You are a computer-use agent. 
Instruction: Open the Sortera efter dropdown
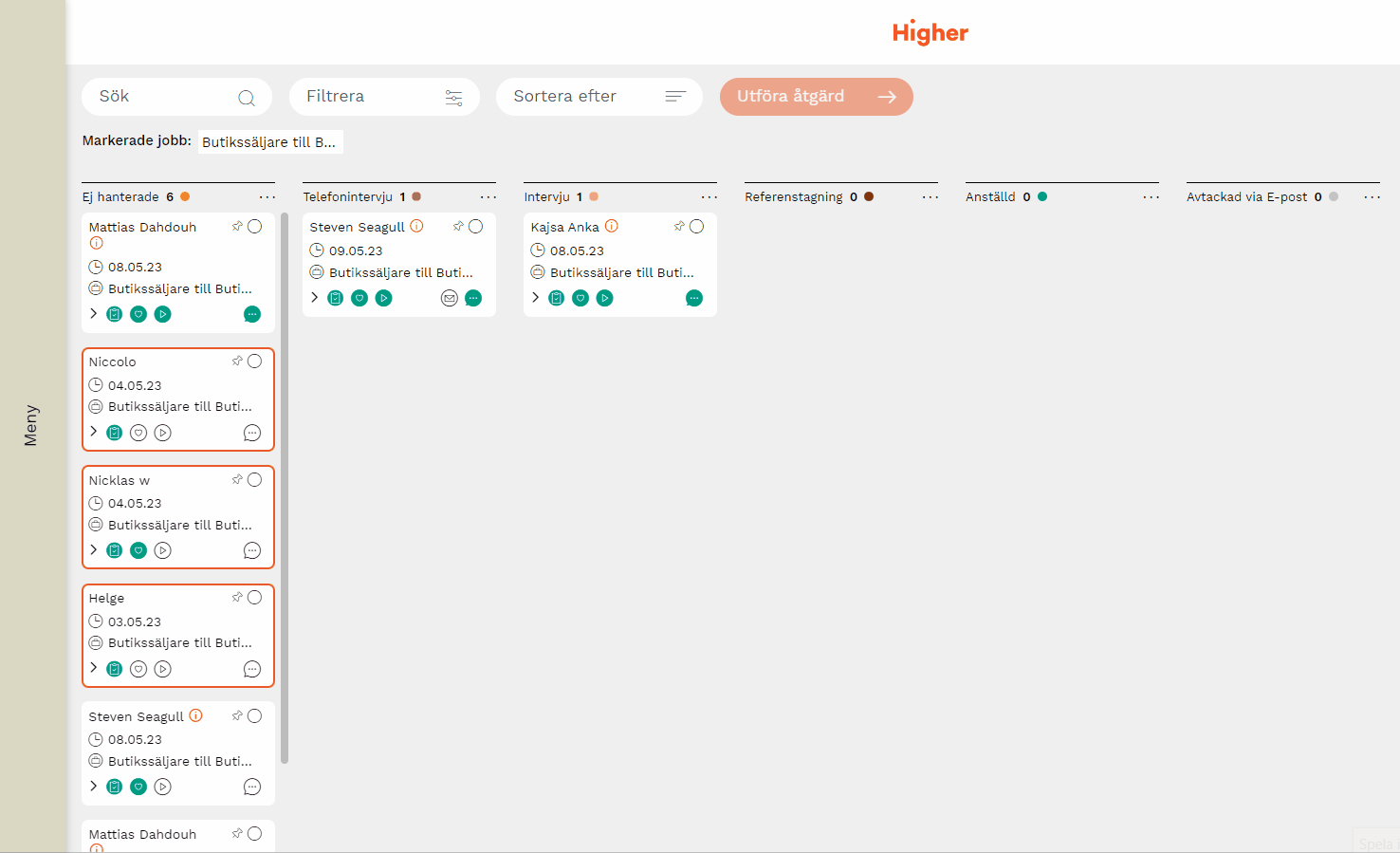point(599,97)
